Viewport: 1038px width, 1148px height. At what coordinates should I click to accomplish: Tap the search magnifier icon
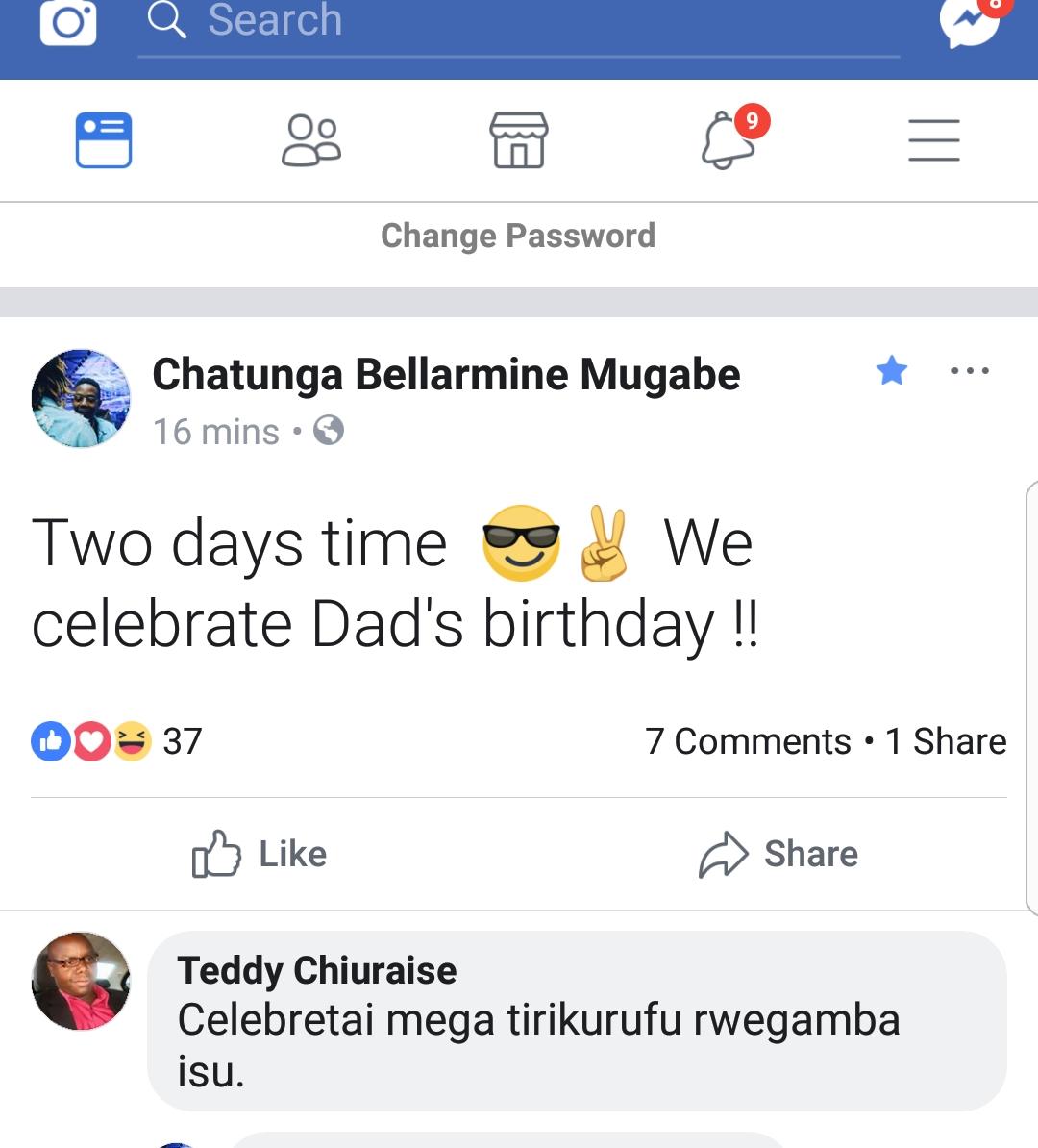(166, 19)
